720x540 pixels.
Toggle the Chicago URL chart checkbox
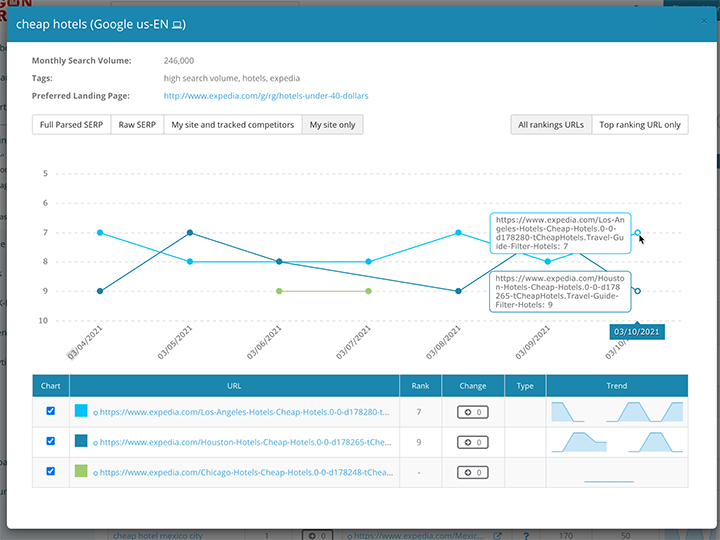click(51, 471)
